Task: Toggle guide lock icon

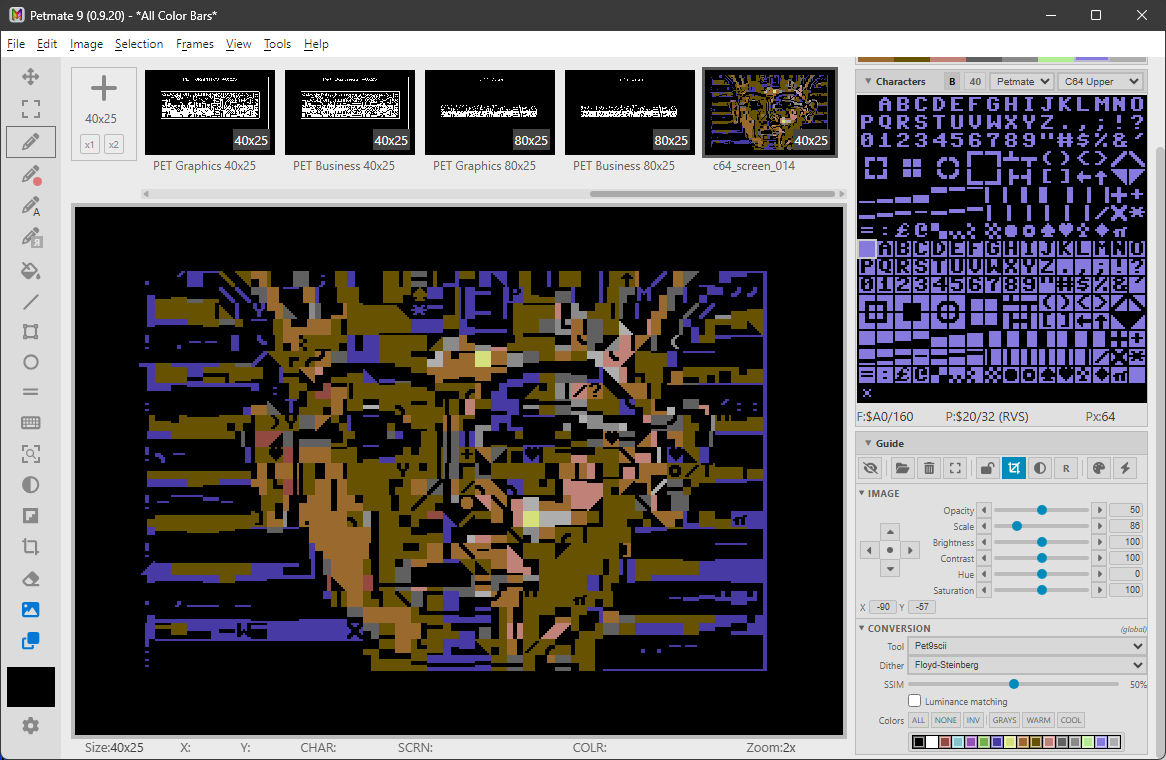Action: (987, 468)
